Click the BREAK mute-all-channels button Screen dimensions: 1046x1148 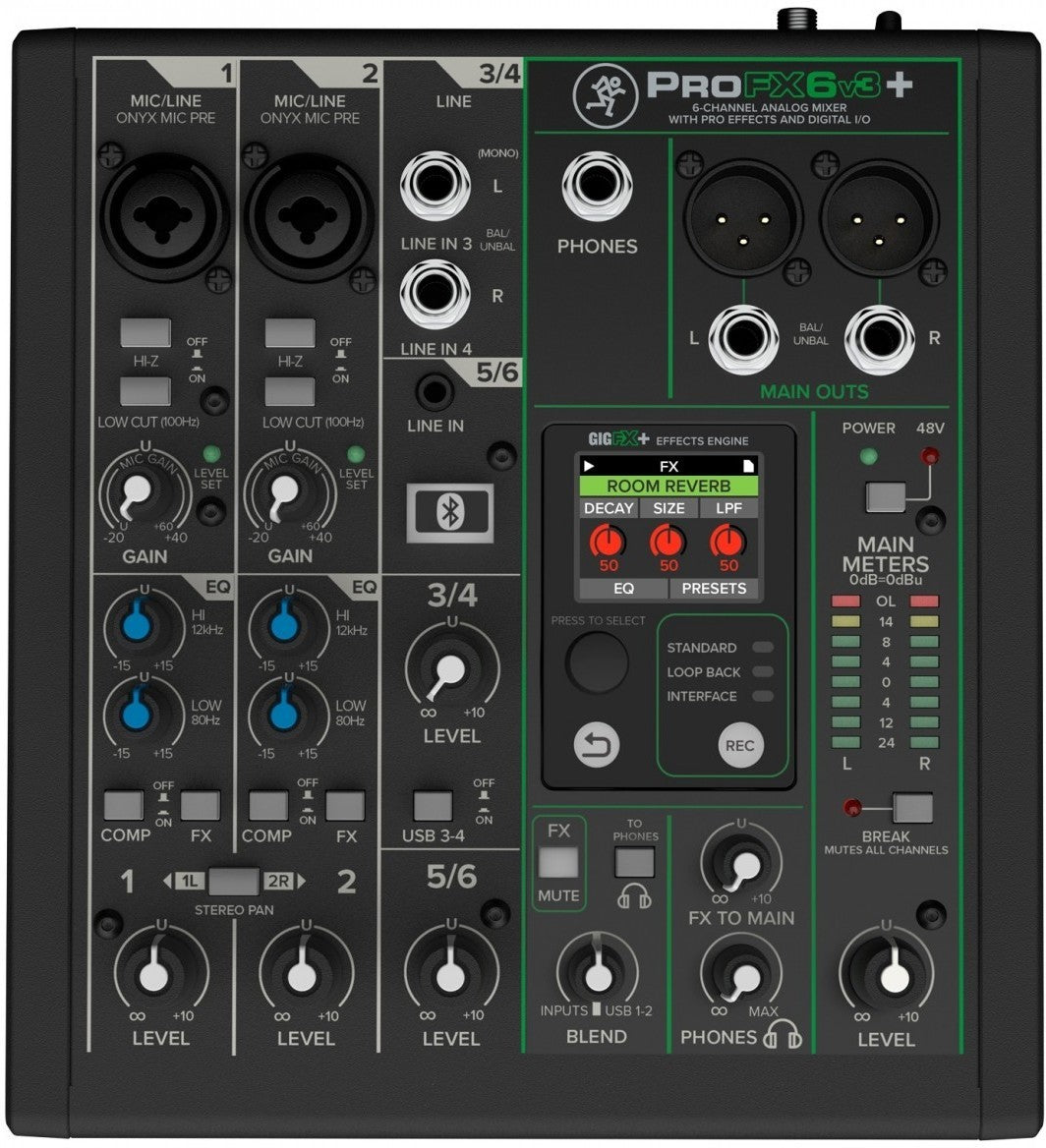[912, 808]
